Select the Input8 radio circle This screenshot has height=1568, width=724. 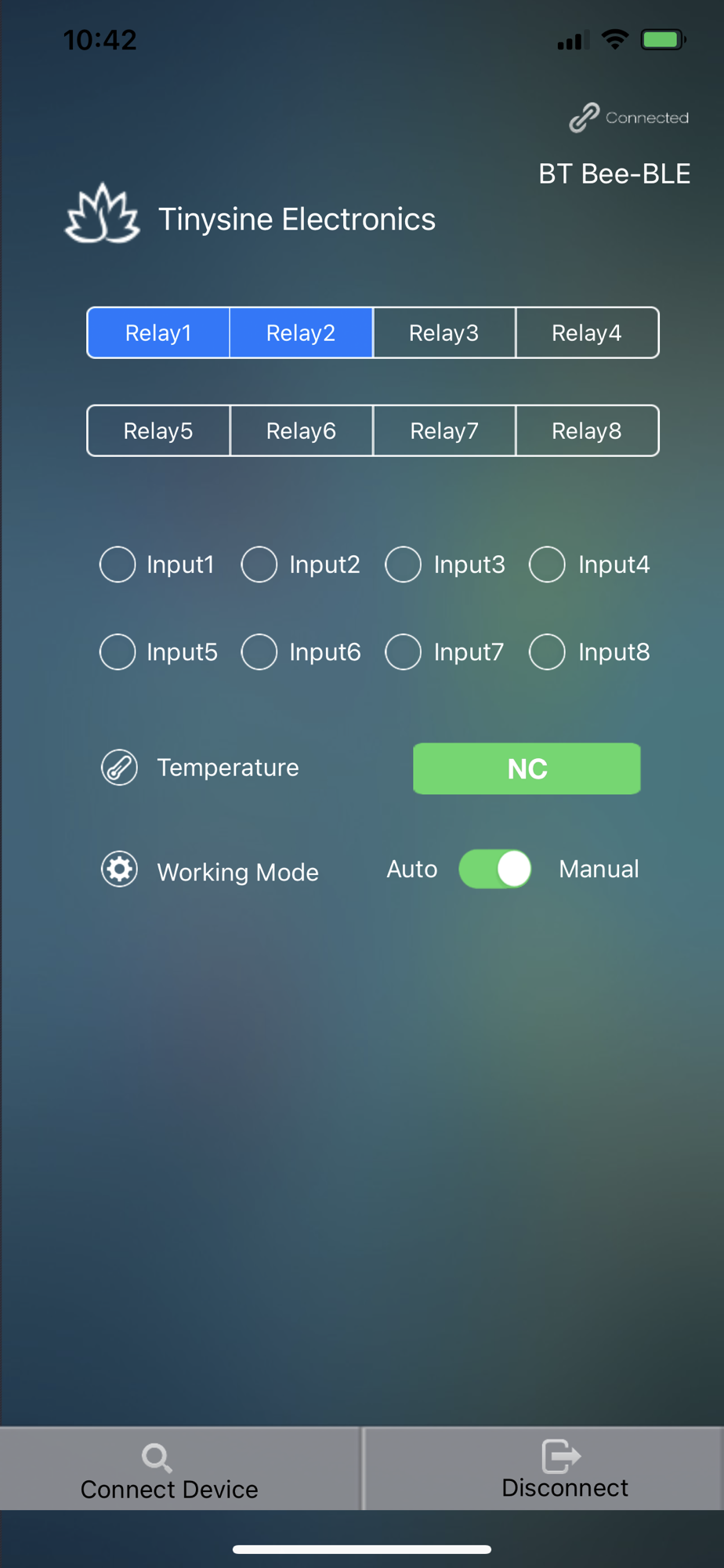click(x=547, y=652)
